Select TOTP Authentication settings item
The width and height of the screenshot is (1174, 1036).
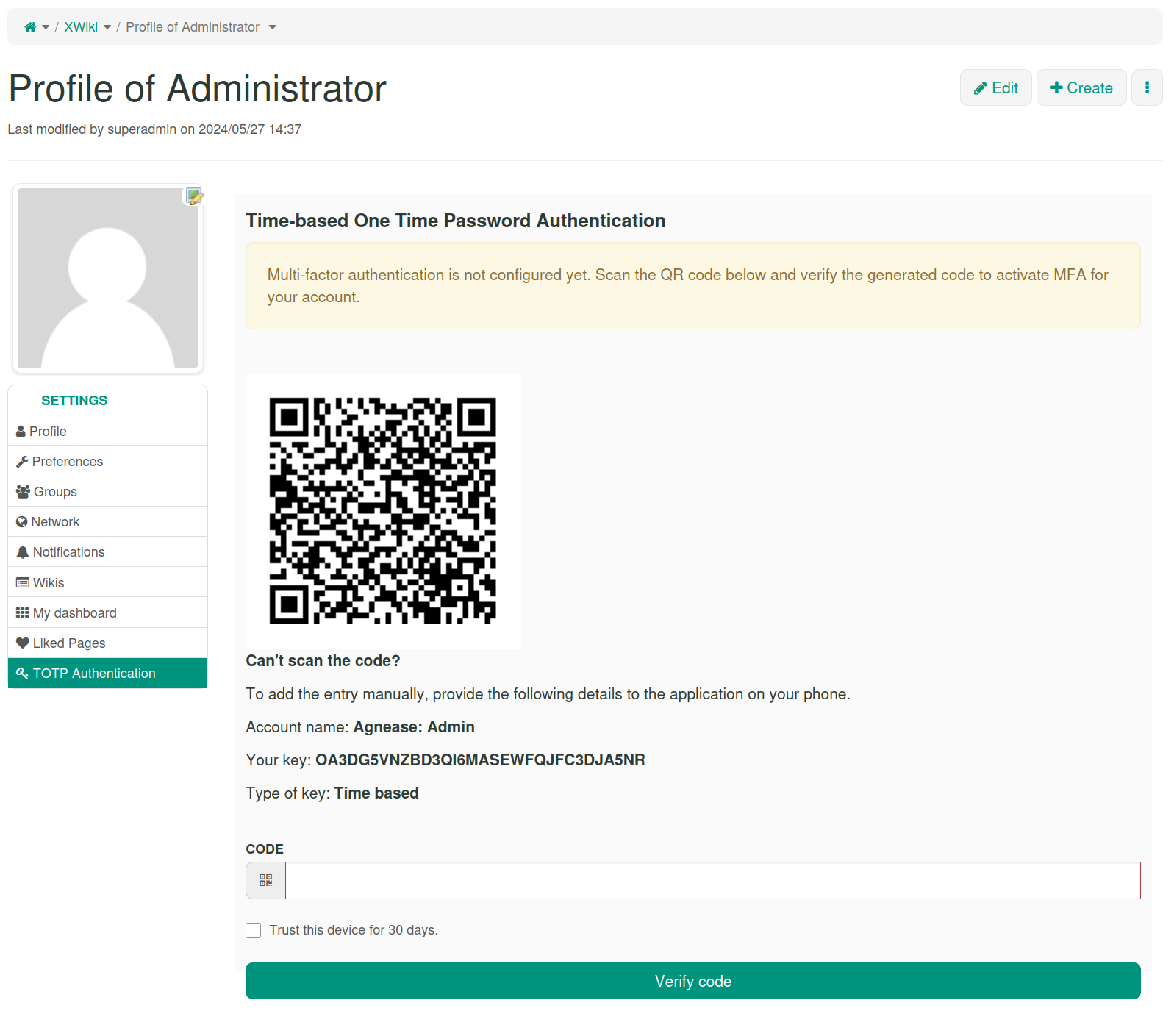107,673
